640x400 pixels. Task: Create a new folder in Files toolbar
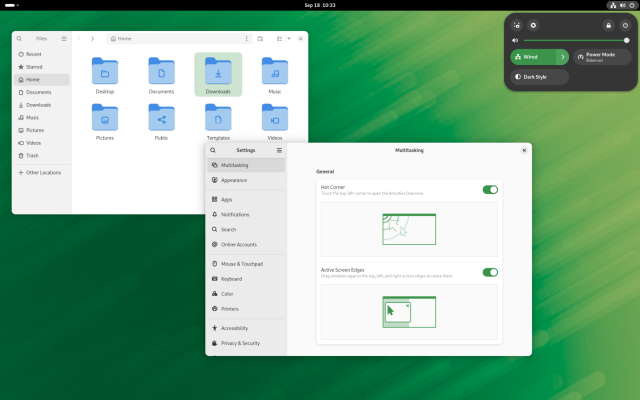tap(260, 38)
